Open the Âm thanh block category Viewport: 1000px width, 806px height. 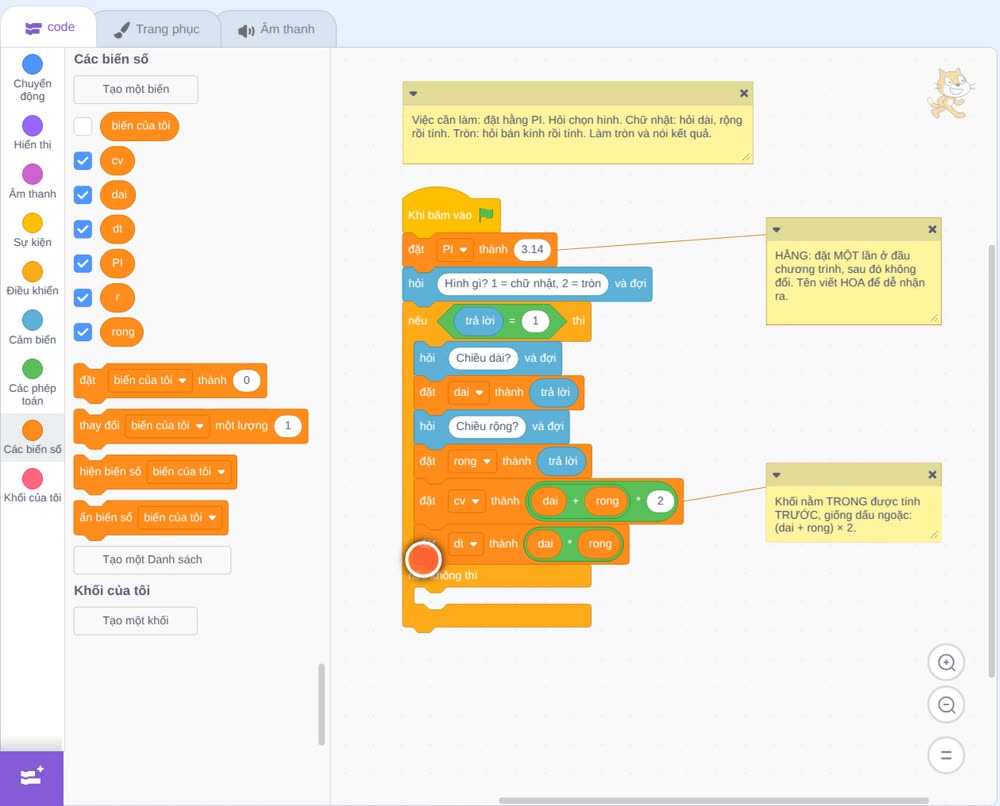(33, 174)
